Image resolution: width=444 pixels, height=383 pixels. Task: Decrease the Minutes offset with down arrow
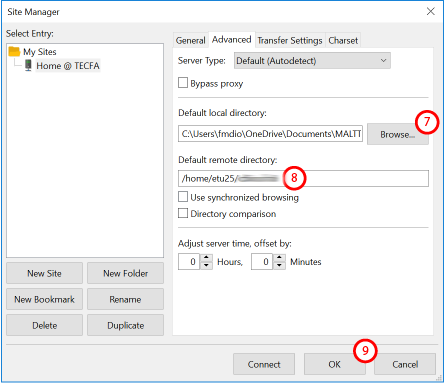coord(279,265)
